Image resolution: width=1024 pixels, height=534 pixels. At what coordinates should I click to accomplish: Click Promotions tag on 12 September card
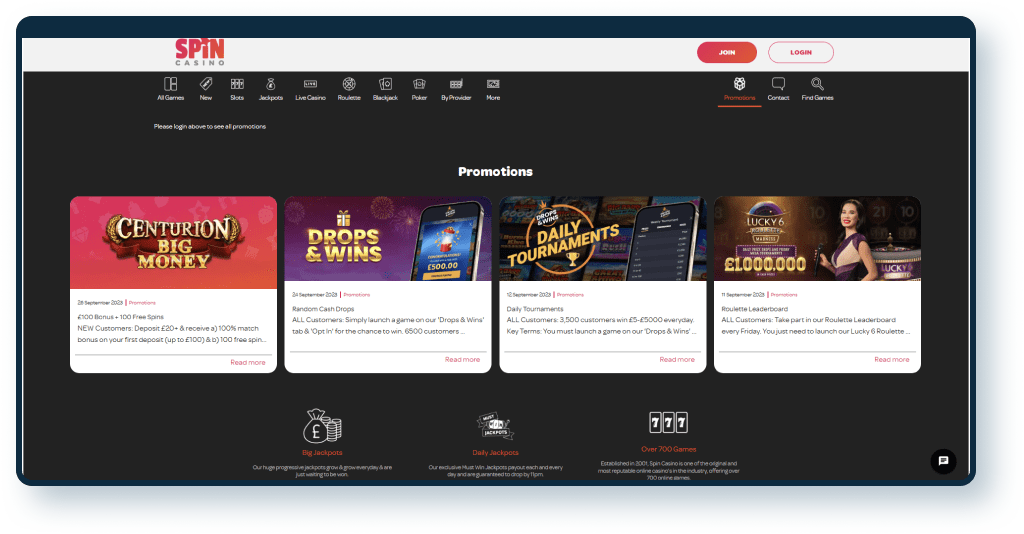point(570,295)
